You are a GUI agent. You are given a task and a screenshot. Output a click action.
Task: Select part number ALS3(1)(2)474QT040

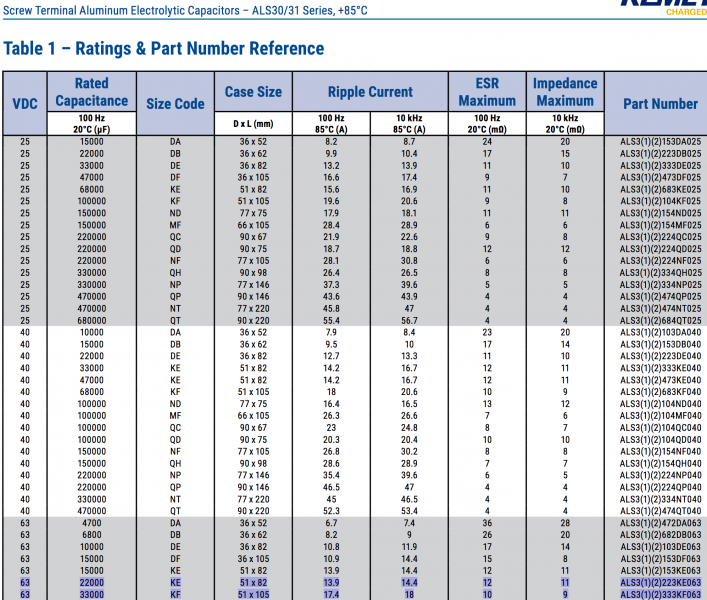point(661,511)
